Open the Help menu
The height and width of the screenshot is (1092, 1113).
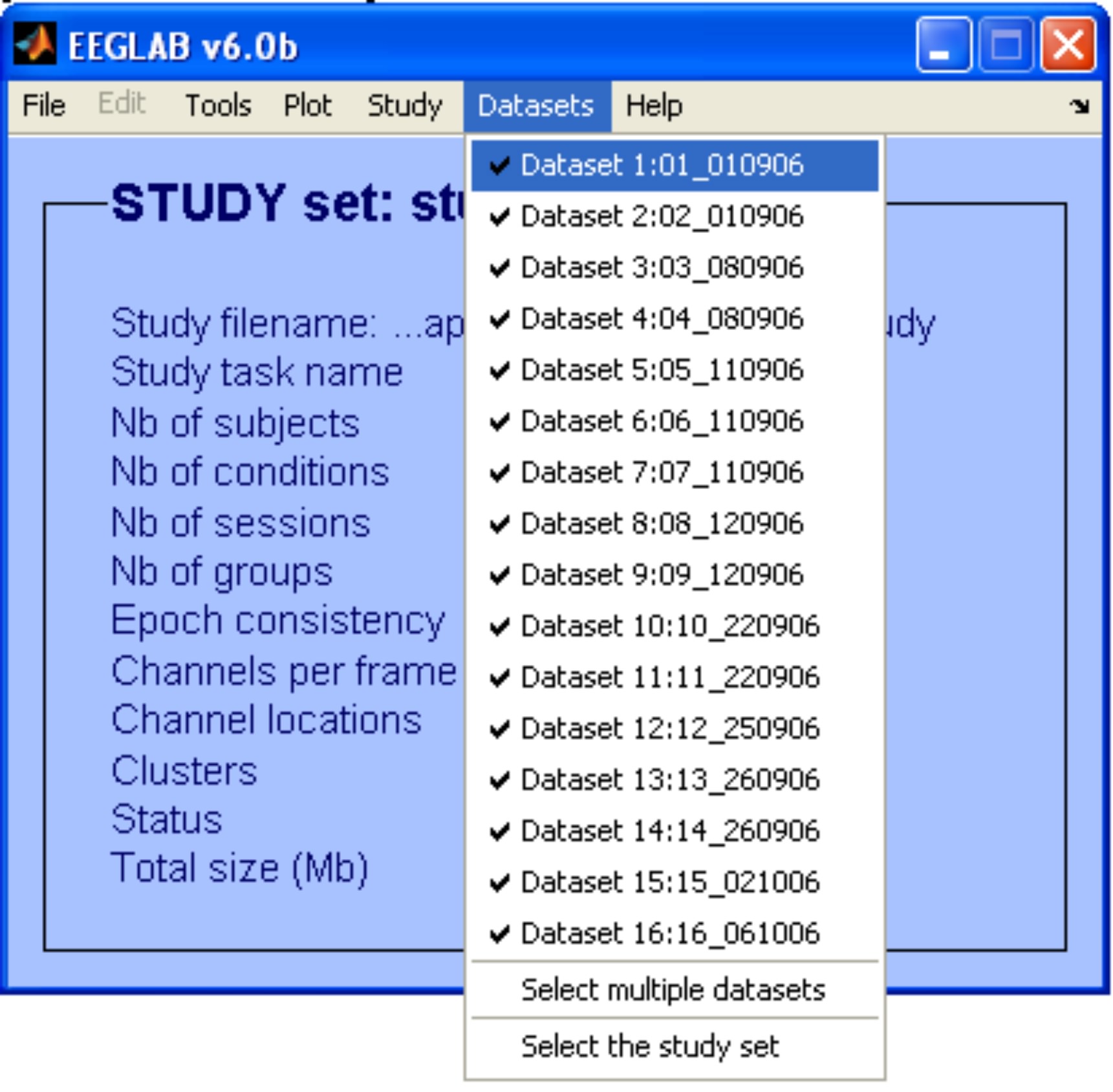pos(654,106)
